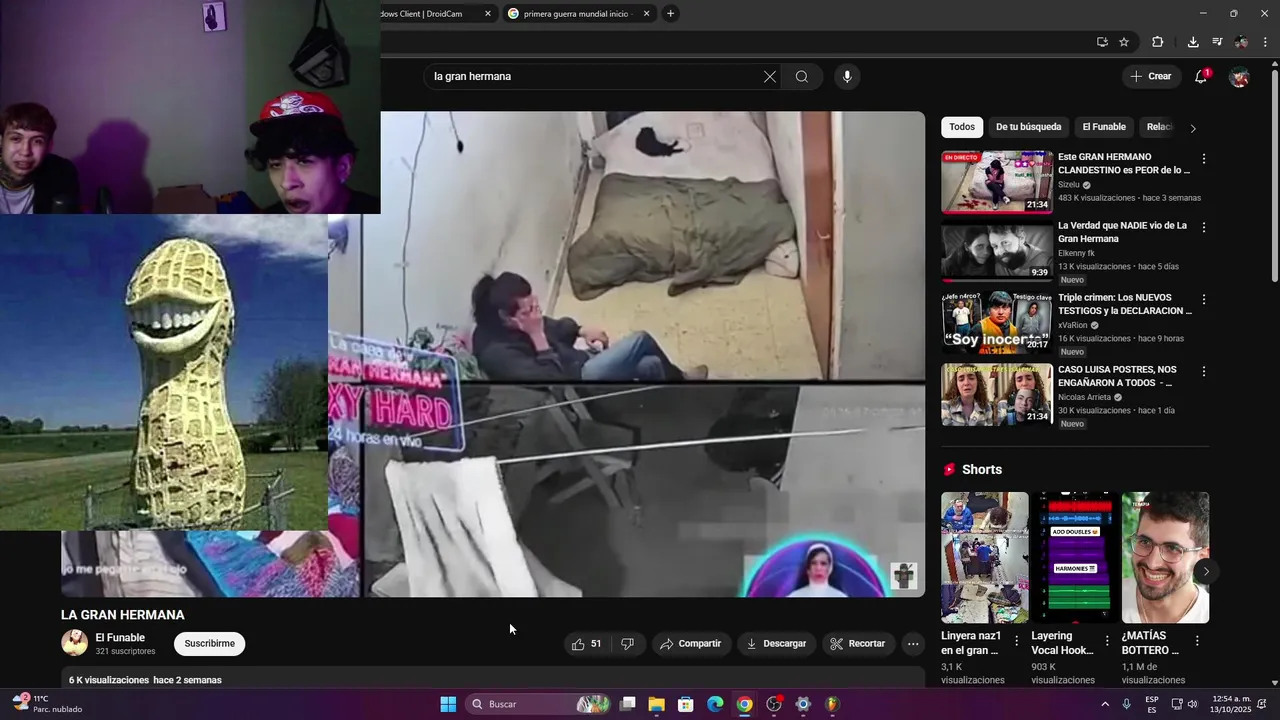Open options for Triple crimen video

[1204, 300]
